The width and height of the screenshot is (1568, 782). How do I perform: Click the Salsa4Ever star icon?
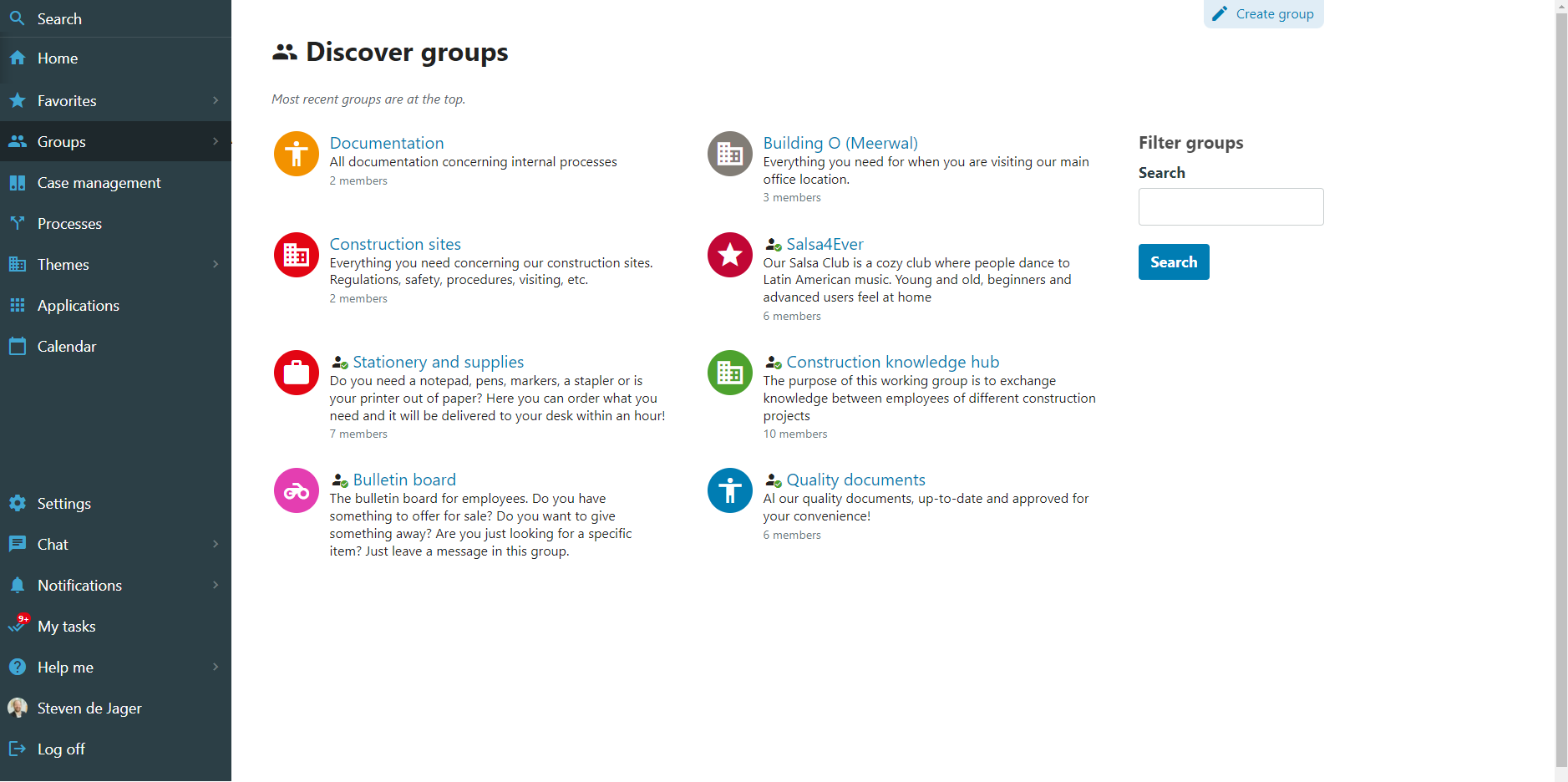730,255
